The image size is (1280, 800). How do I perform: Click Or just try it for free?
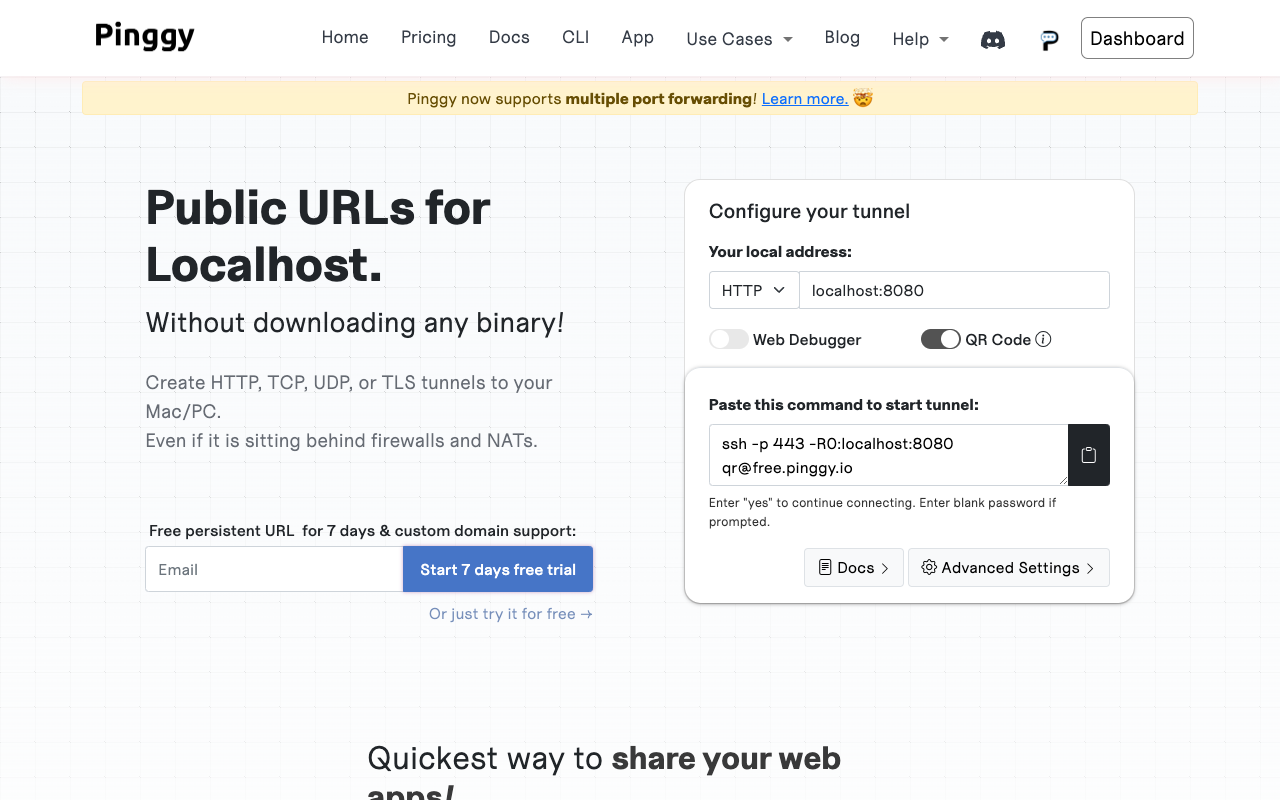click(x=511, y=614)
